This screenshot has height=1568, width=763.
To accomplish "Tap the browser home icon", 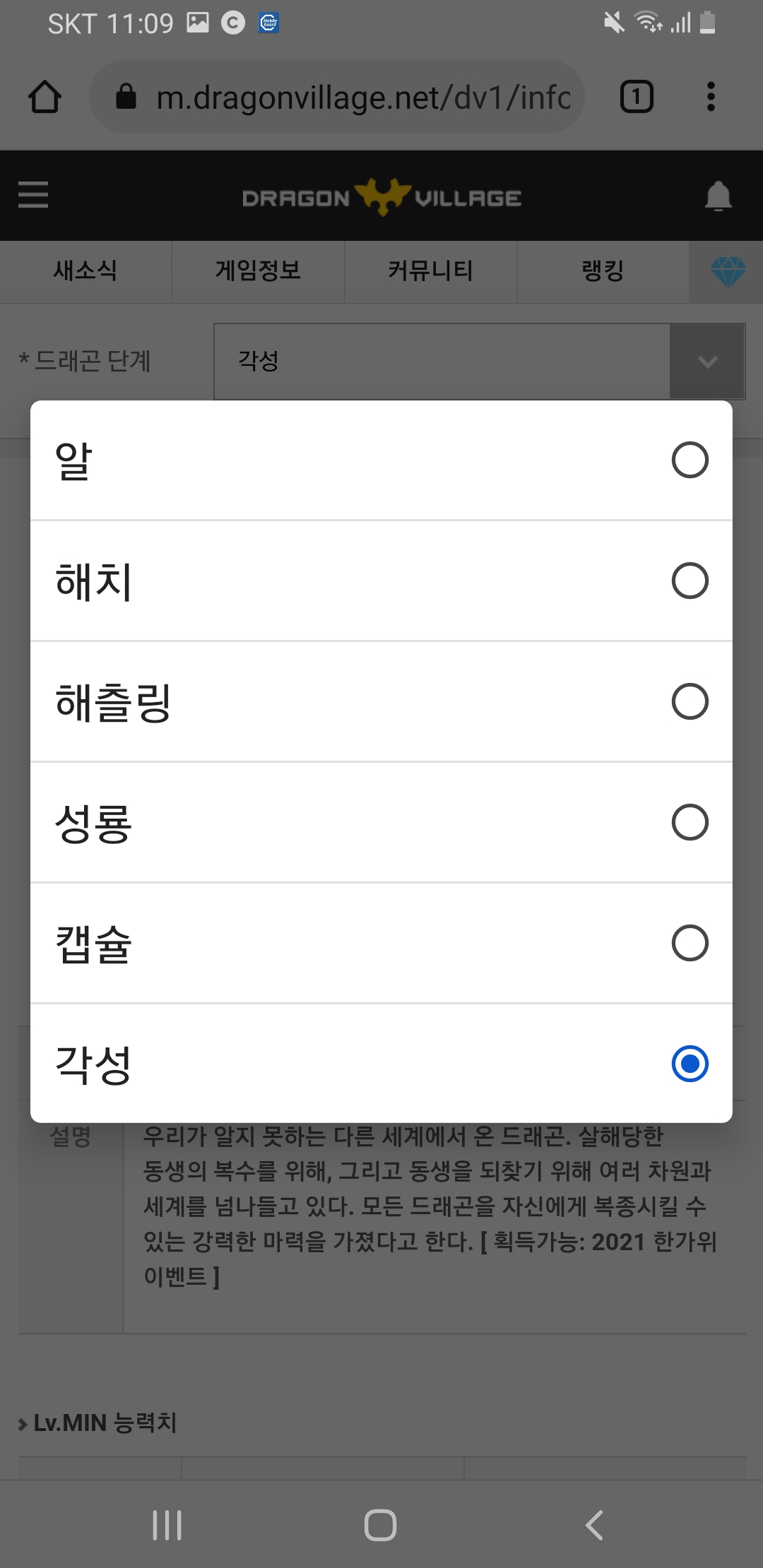I will 45,97.
